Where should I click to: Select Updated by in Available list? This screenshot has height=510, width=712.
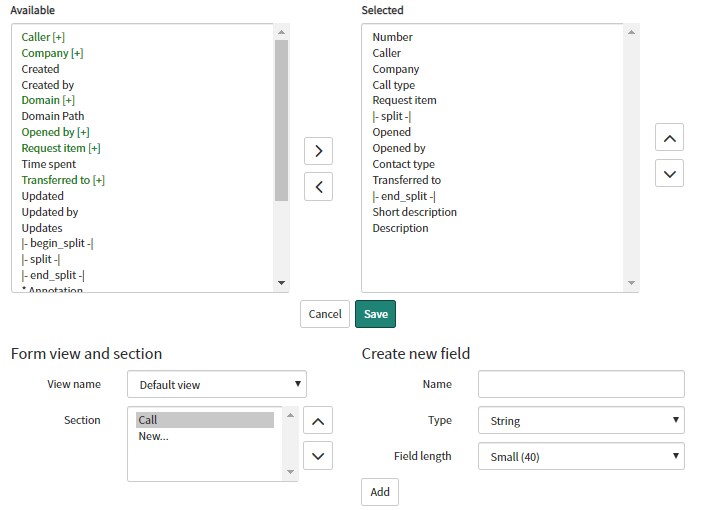click(x=50, y=212)
